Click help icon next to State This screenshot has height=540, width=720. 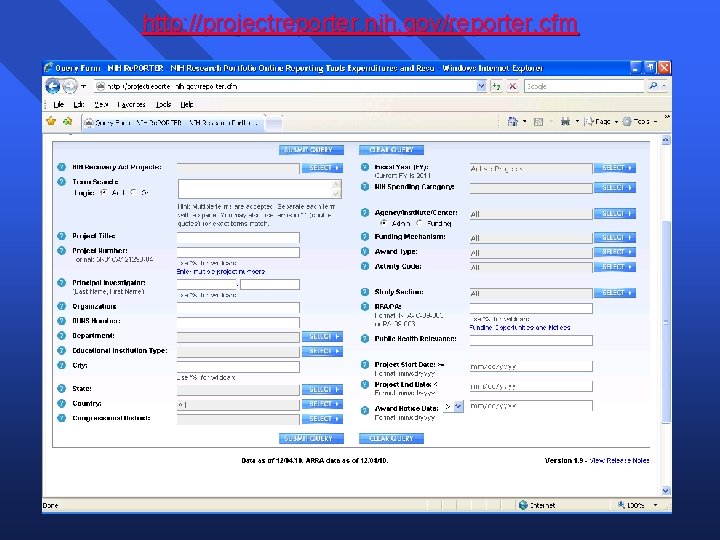tap(62, 388)
